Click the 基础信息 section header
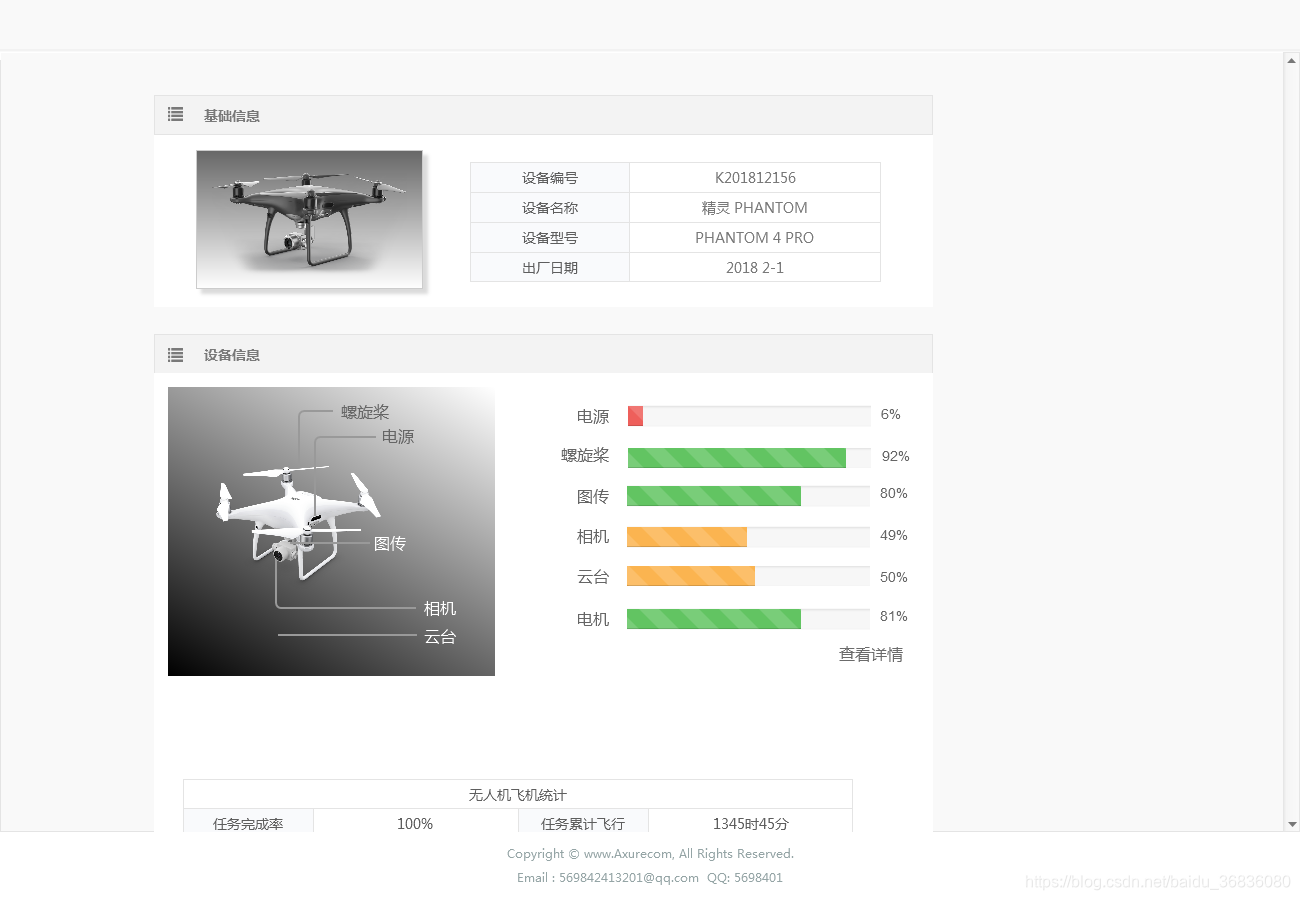The height and width of the screenshot is (900, 1300). pyautogui.click(x=543, y=115)
